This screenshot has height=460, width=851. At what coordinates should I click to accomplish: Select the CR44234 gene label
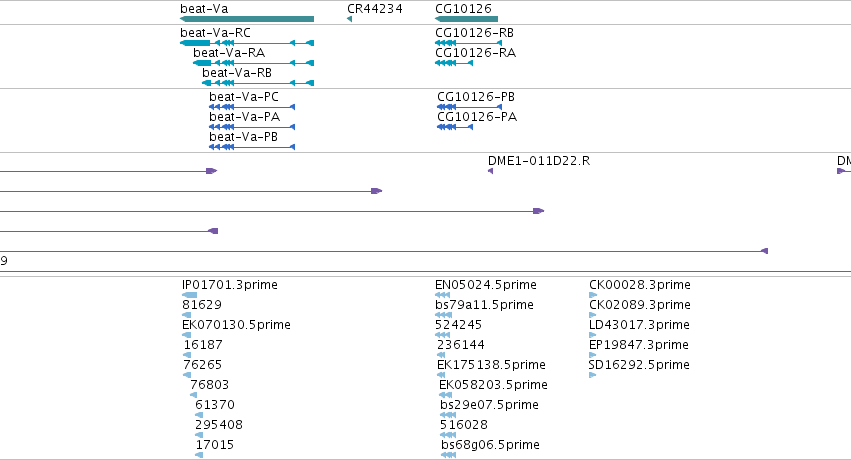pos(374,9)
